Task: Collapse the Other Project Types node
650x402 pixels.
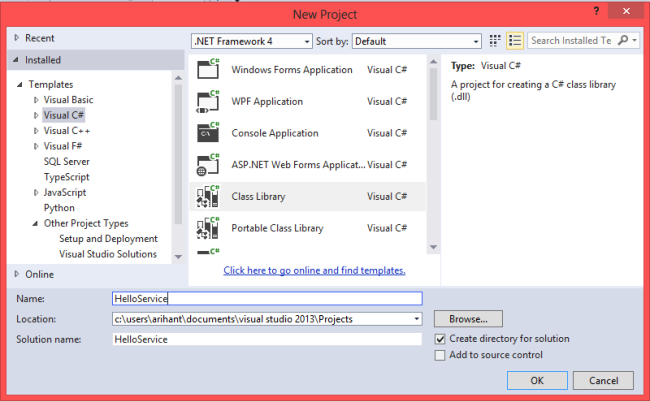Action: click(x=35, y=223)
